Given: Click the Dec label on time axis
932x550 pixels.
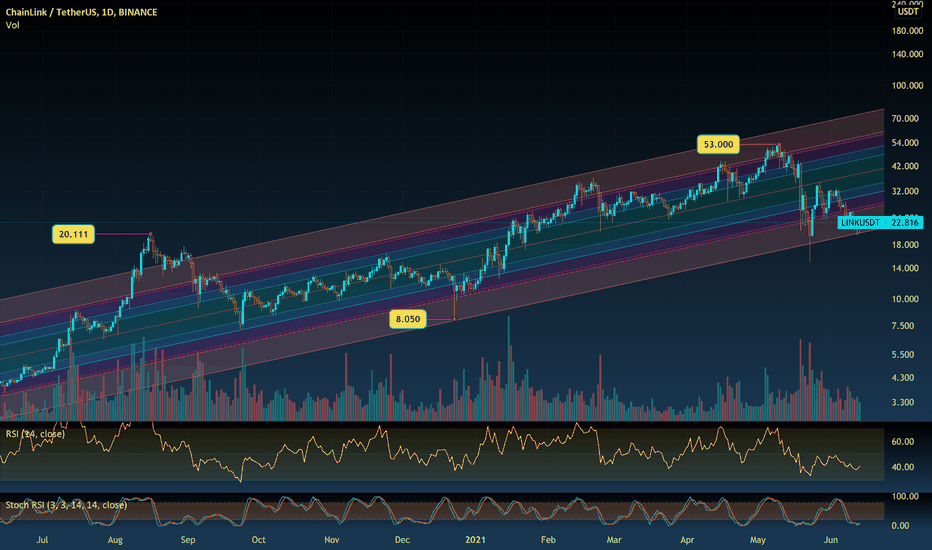Looking at the screenshot, I should pos(402,540).
